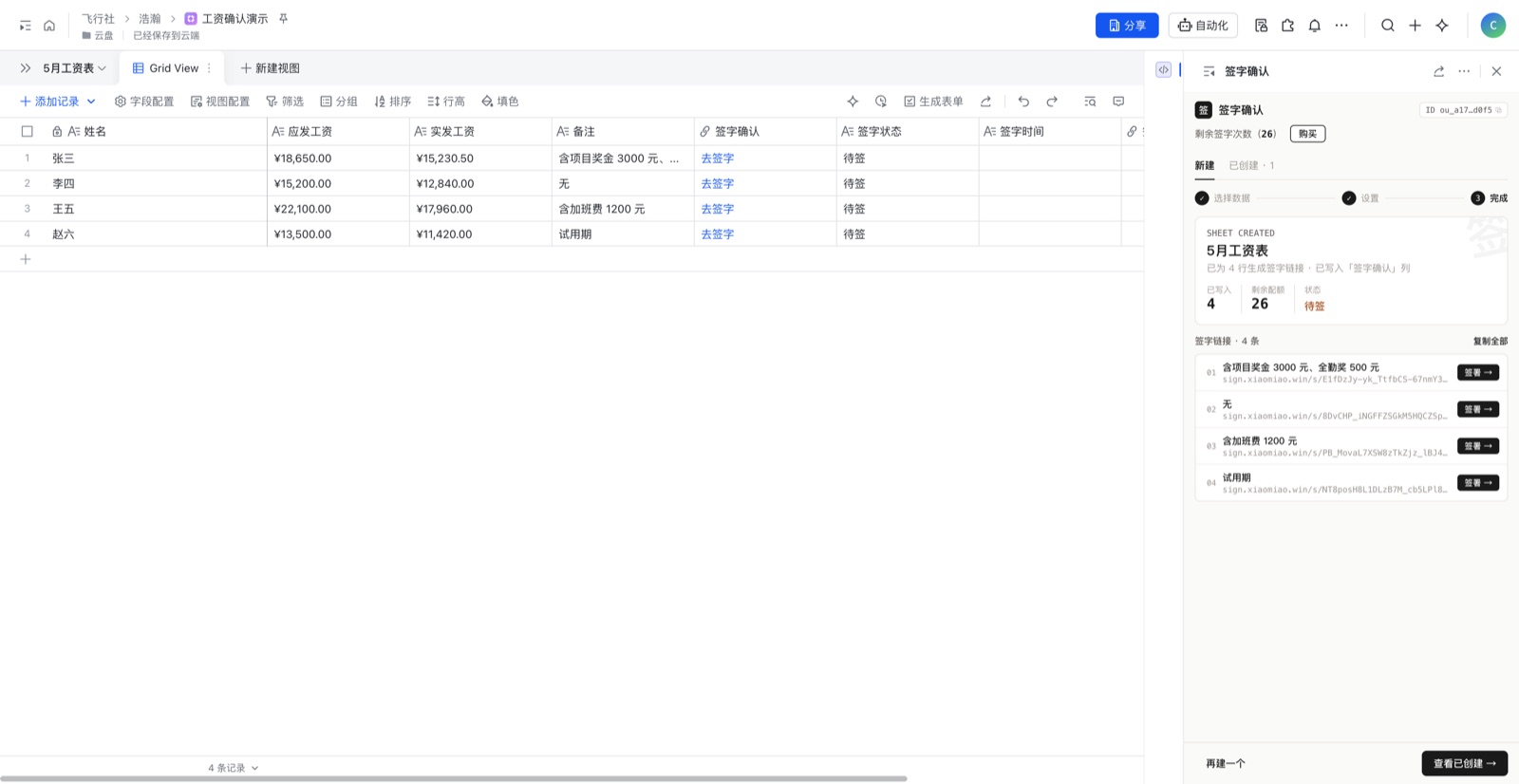Open 去签字 link in 张三 row
1519x784 pixels.
click(x=718, y=159)
